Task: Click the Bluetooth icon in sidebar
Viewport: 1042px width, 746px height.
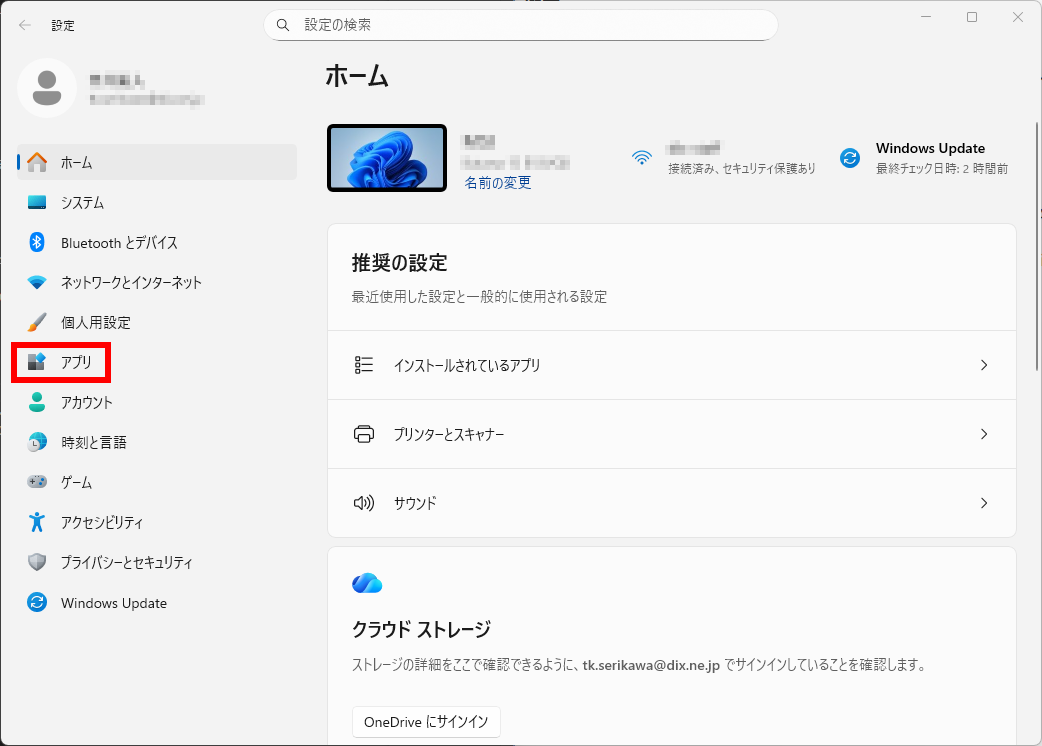Action: click(x=37, y=243)
